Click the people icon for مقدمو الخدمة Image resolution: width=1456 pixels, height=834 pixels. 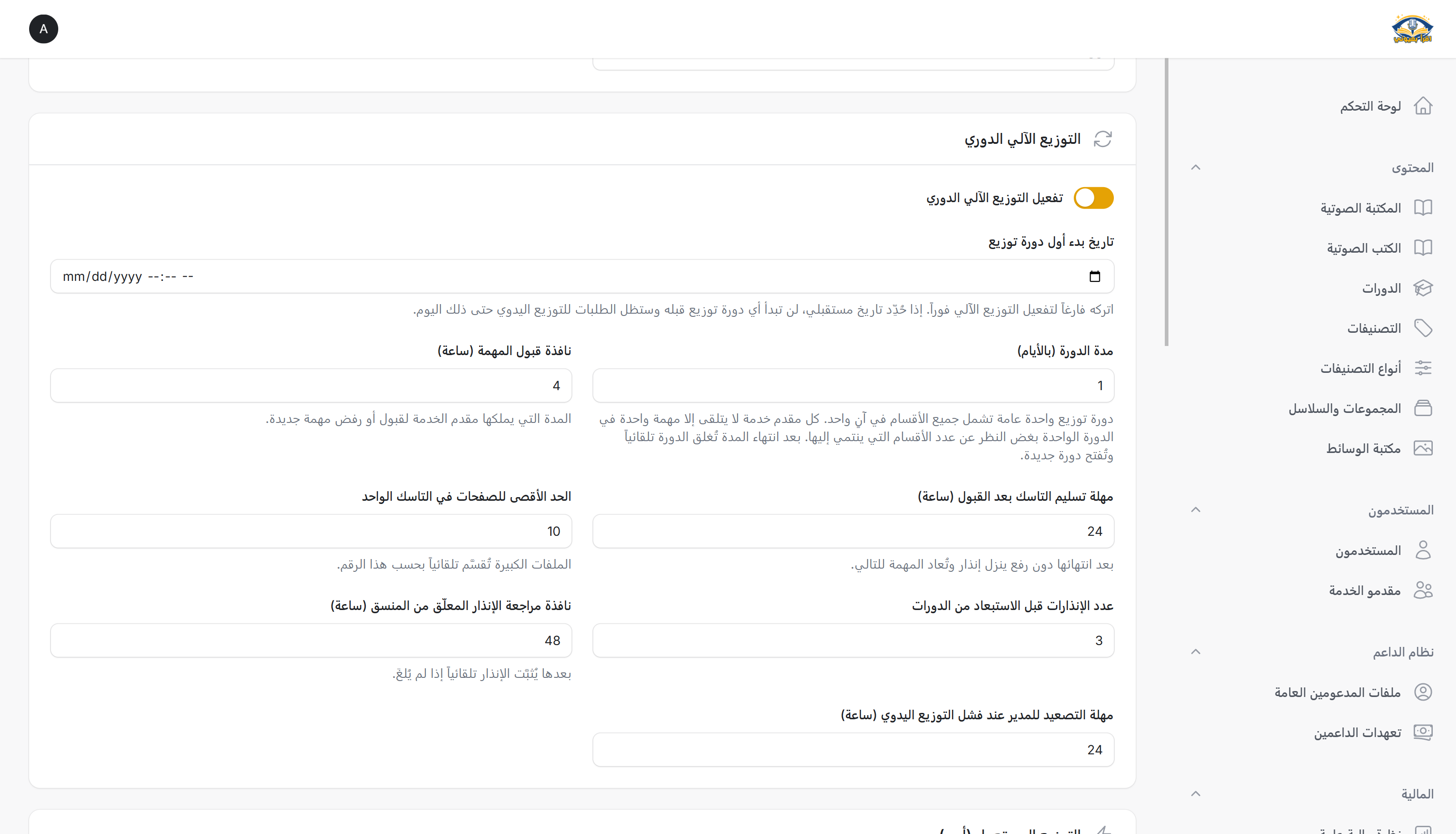pyautogui.click(x=1423, y=590)
